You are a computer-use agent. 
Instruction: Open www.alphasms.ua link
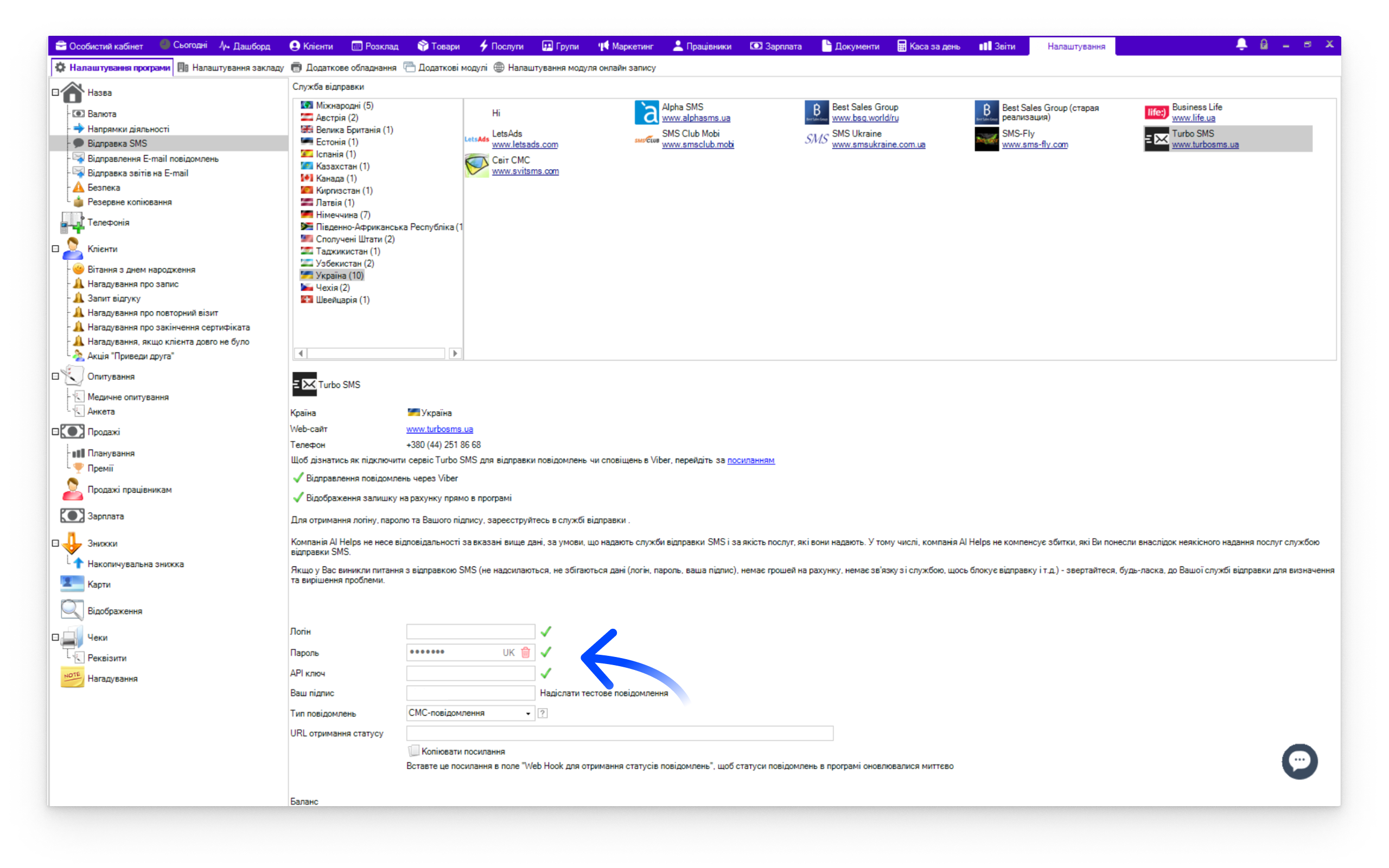[x=696, y=118]
